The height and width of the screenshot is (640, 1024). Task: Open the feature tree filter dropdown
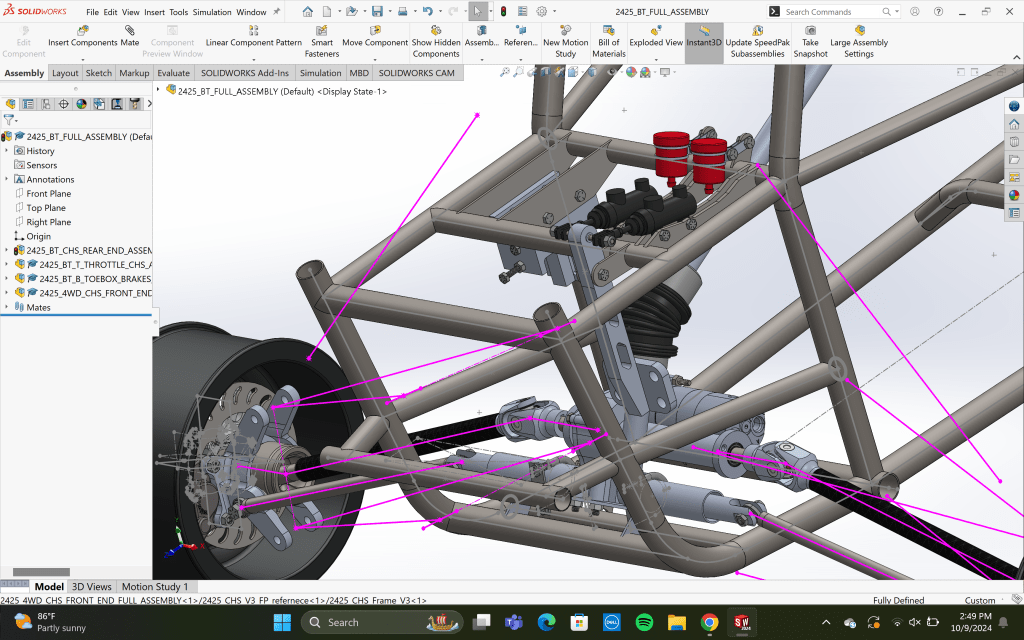[x=11, y=120]
